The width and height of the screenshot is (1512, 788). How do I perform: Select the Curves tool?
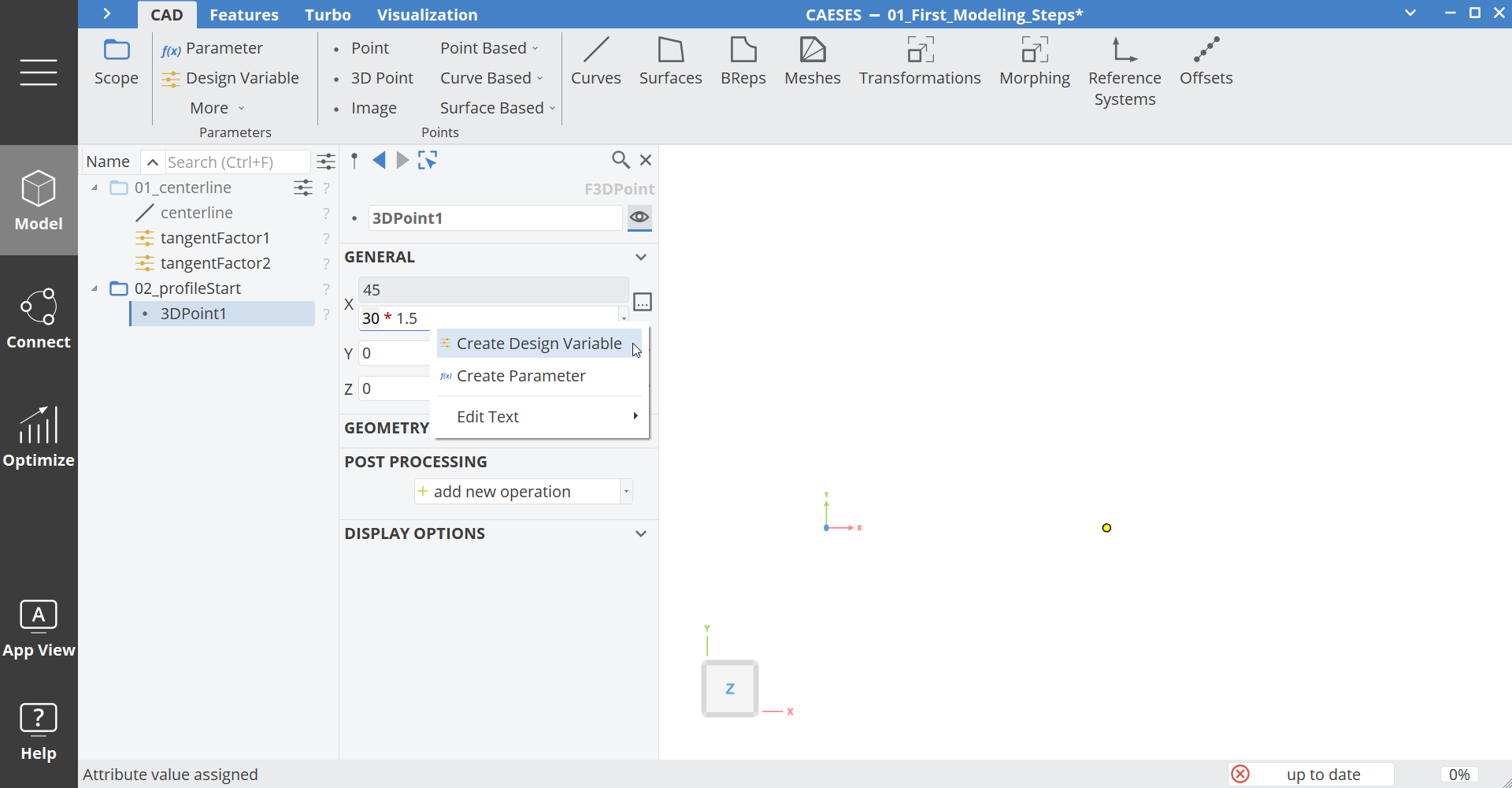coord(596,61)
